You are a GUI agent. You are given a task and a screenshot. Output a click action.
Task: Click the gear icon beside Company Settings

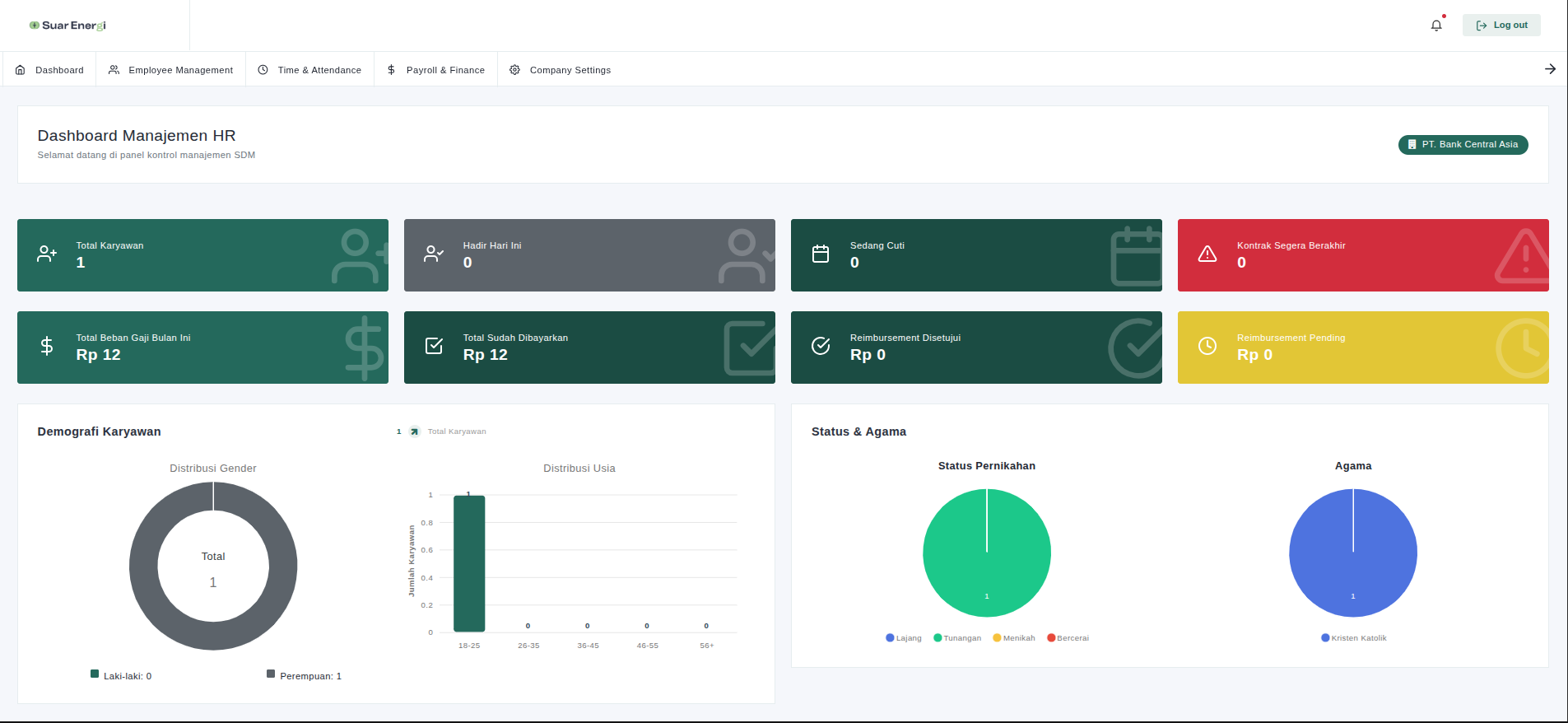tap(514, 70)
